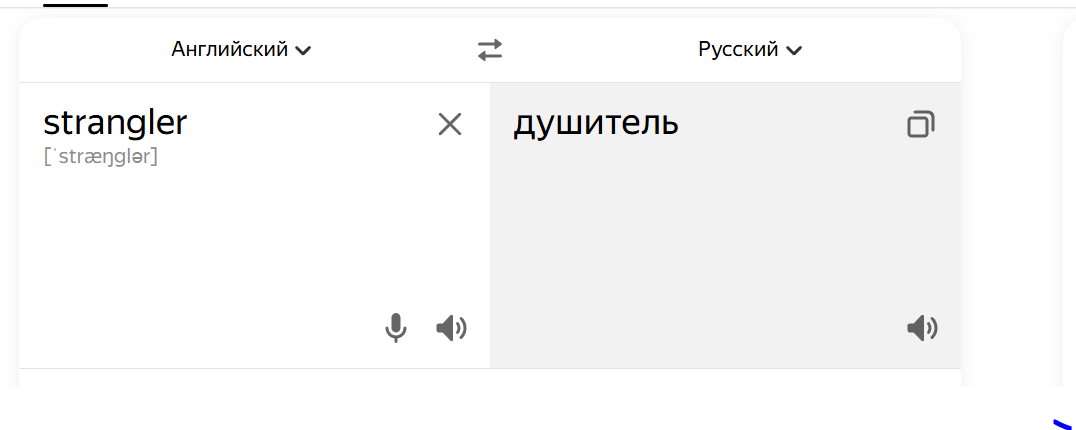Click the header gap left of the swap icon

pyautogui.click(x=400, y=50)
